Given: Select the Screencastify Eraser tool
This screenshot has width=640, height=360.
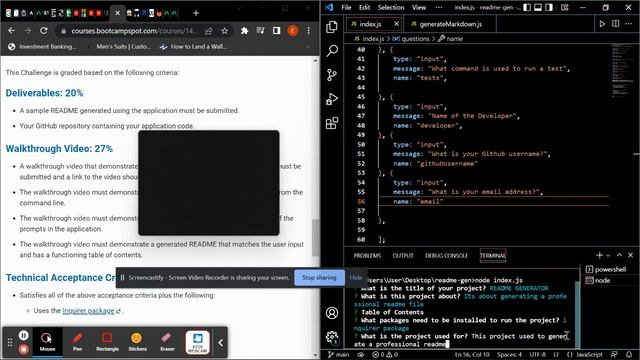Looking at the screenshot, I should click(167, 341).
